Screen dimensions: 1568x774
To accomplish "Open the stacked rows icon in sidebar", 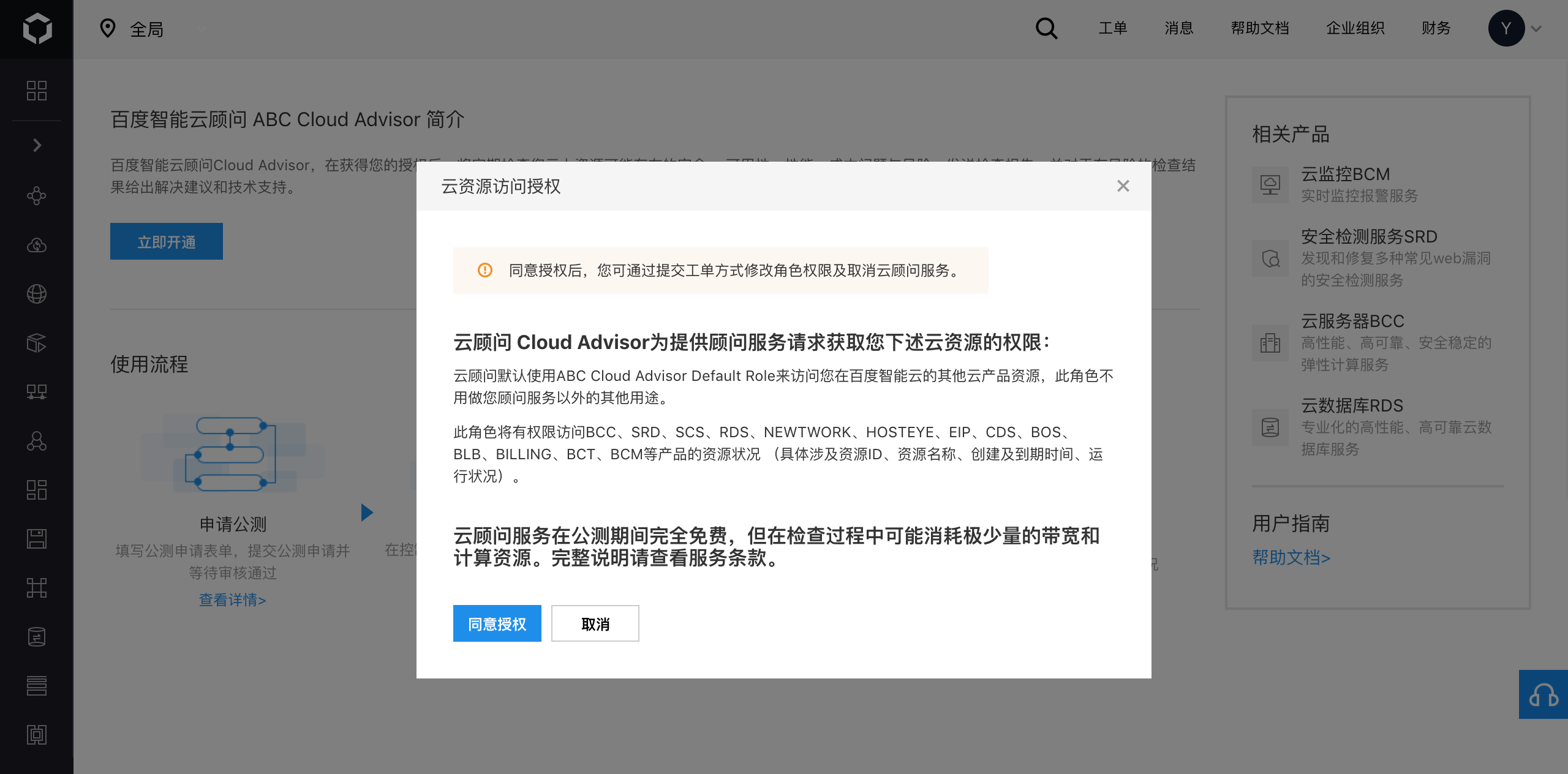I will coord(37,686).
